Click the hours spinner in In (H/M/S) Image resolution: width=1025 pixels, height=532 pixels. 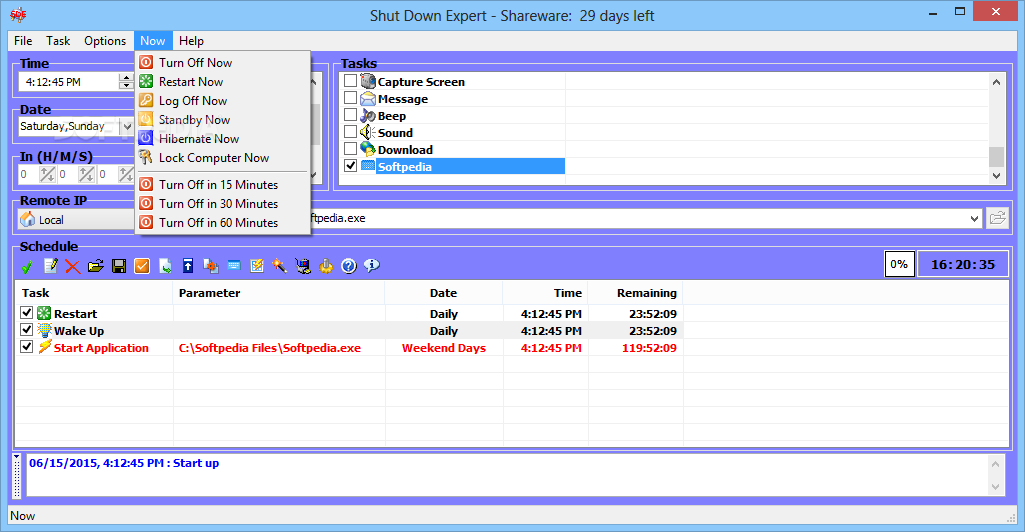(47, 175)
